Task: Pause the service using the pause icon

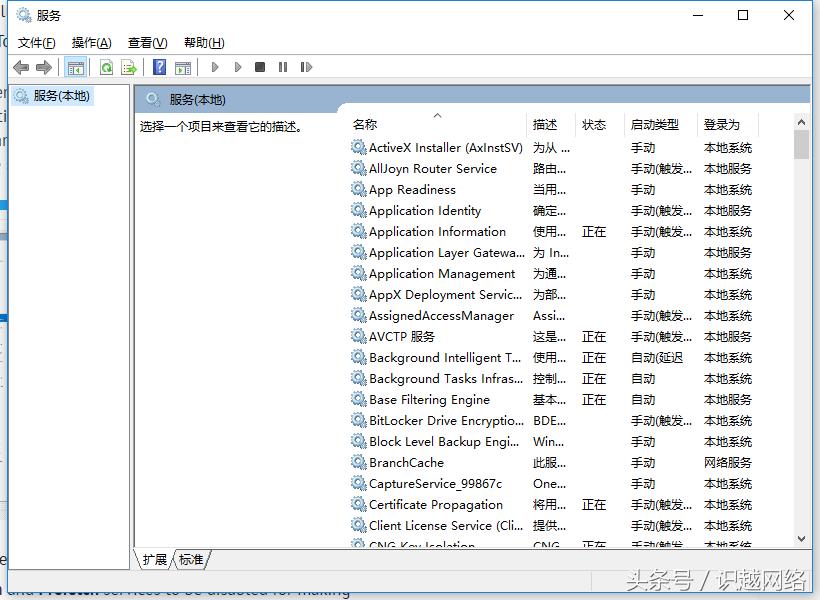Action: [x=283, y=66]
